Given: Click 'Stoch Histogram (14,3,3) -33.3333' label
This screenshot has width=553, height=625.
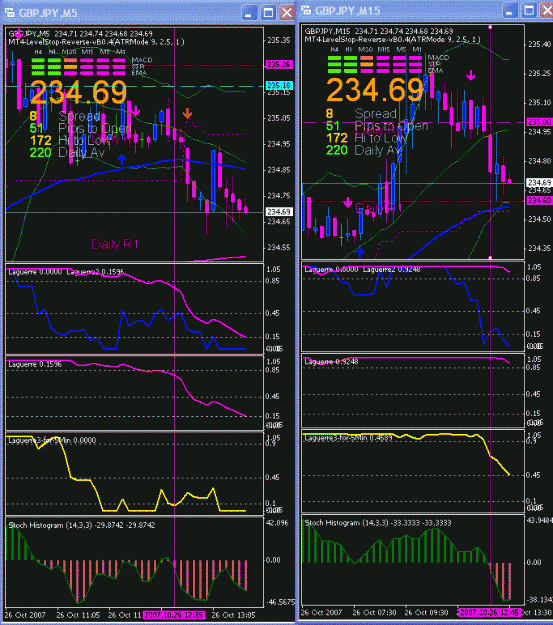Looking at the screenshot, I should [x=378, y=523].
